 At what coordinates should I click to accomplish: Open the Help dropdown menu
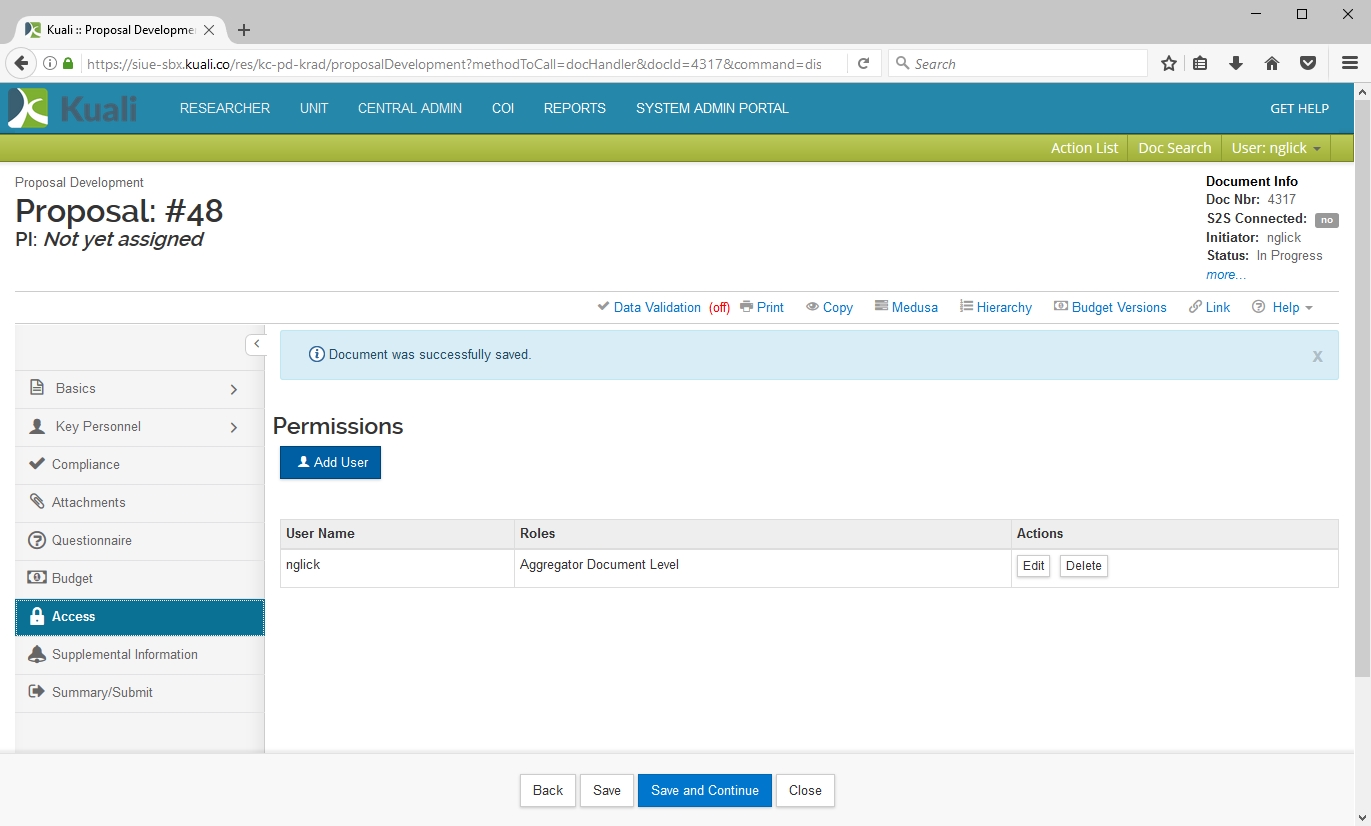click(x=1284, y=307)
